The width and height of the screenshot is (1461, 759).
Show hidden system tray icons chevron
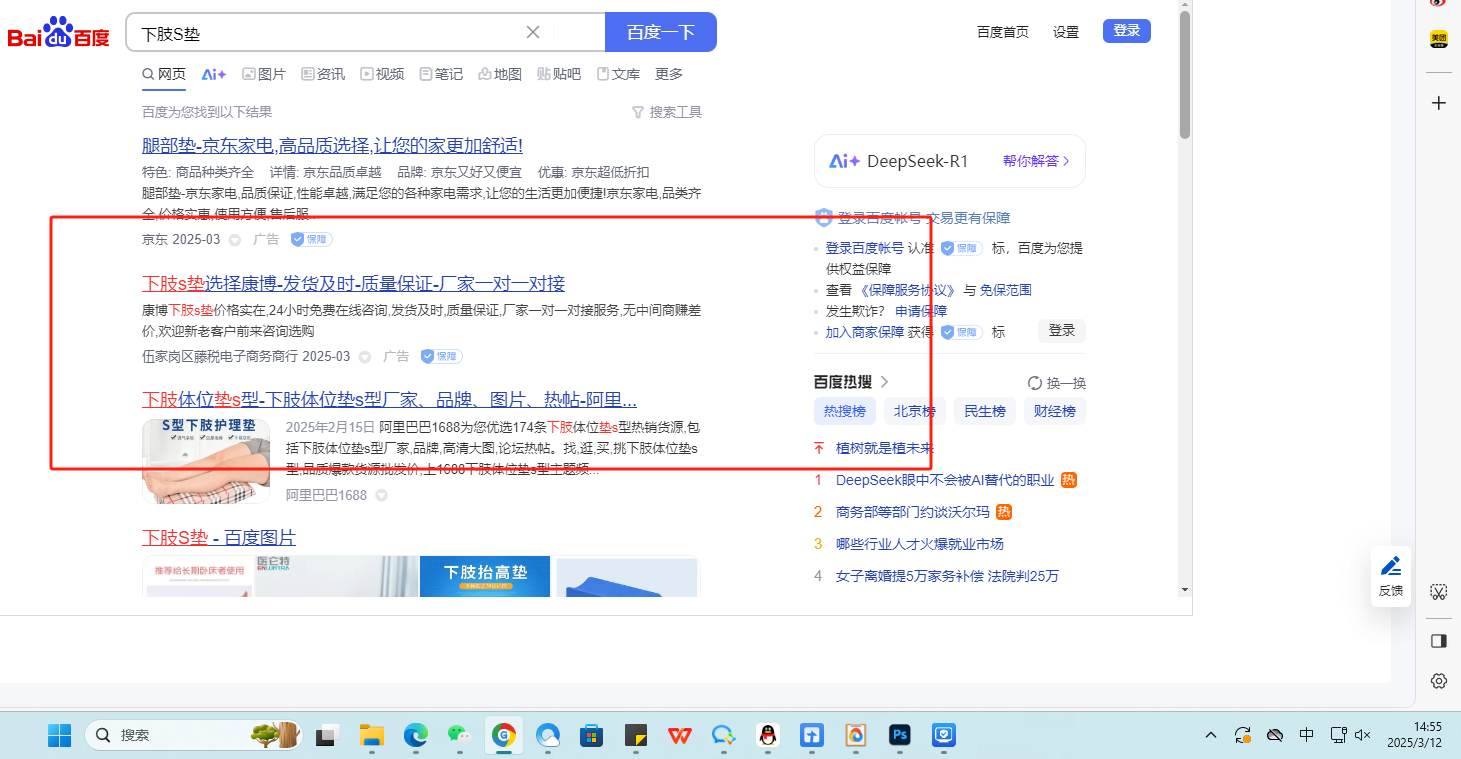tap(1211, 735)
